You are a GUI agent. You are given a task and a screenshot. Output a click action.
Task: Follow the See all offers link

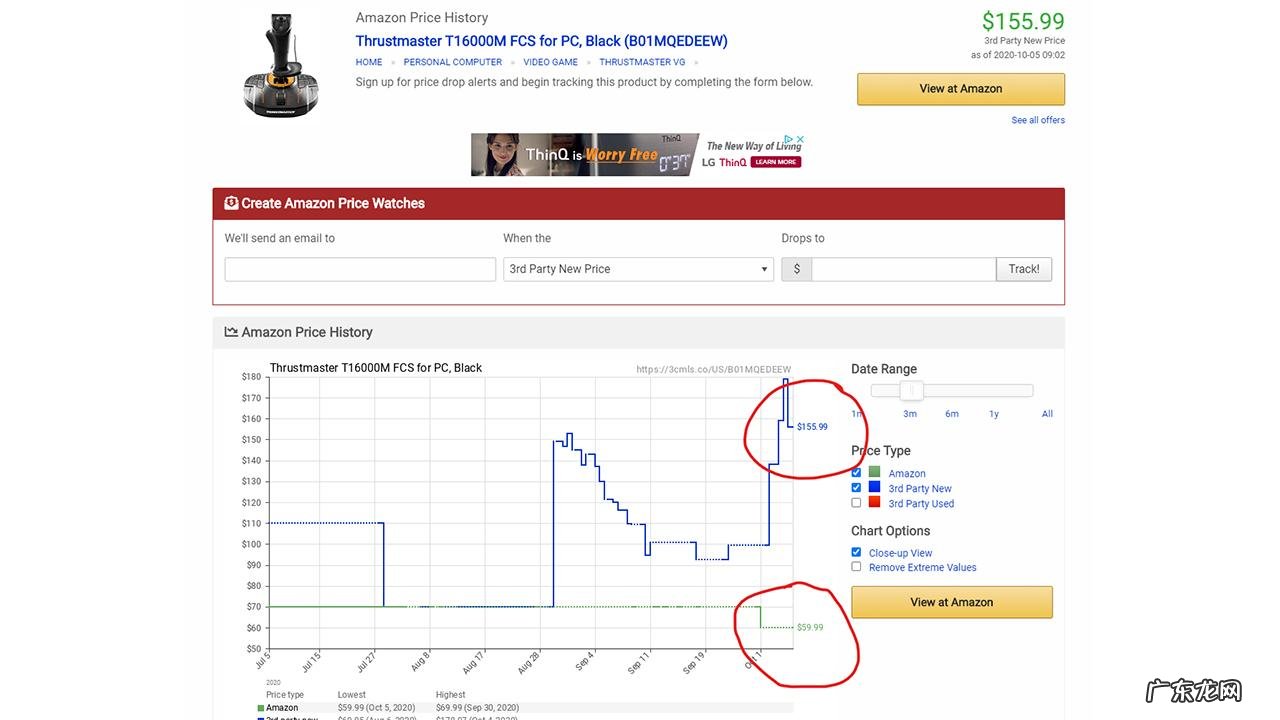coord(1038,120)
